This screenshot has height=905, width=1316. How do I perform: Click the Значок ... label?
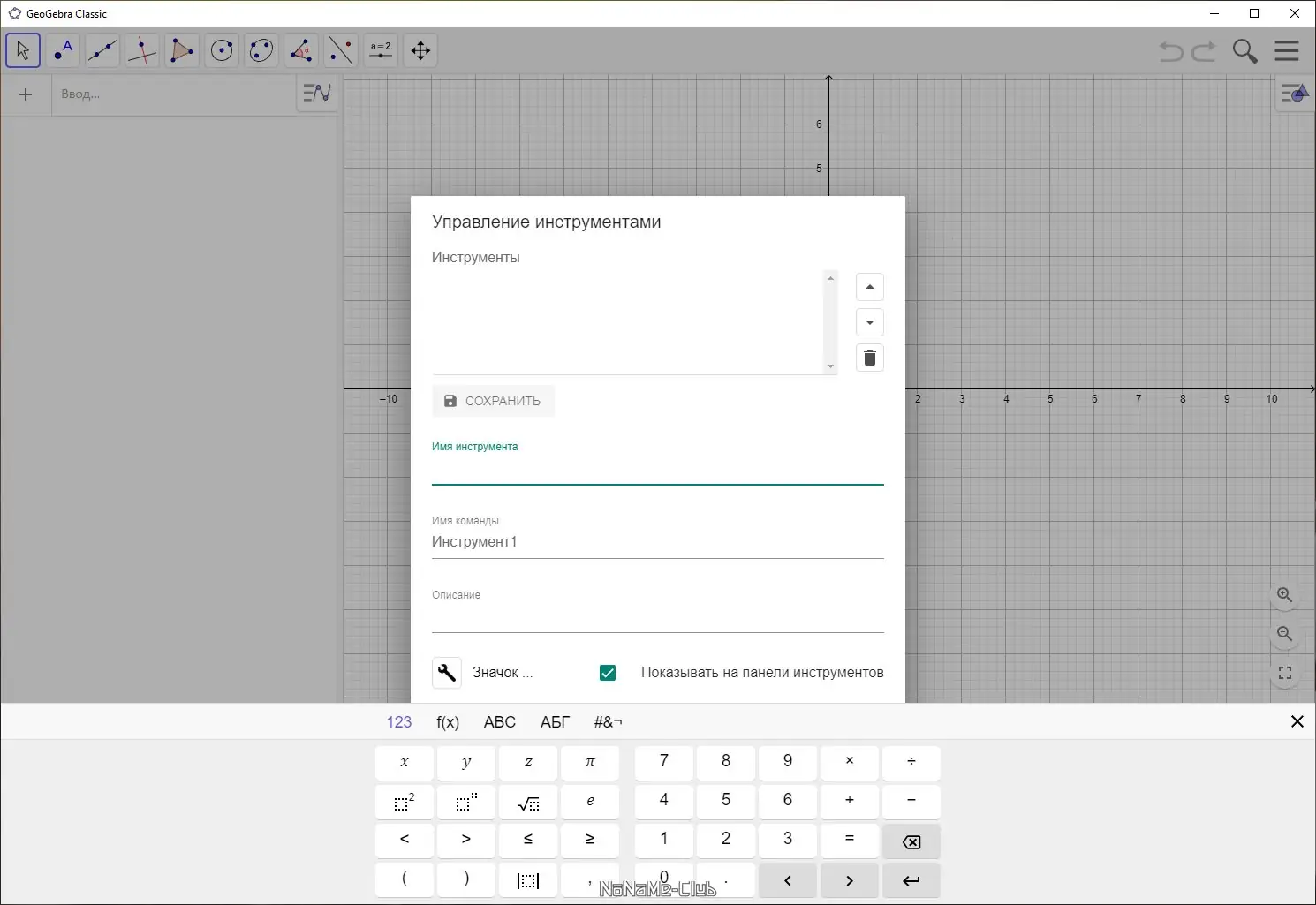(503, 673)
